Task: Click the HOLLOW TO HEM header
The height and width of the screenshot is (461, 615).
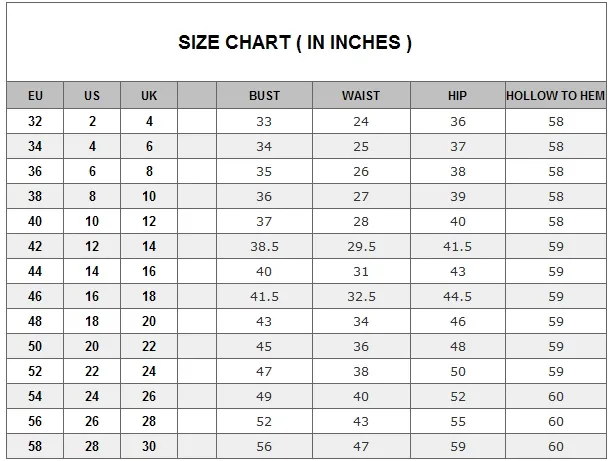Action: (x=555, y=95)
